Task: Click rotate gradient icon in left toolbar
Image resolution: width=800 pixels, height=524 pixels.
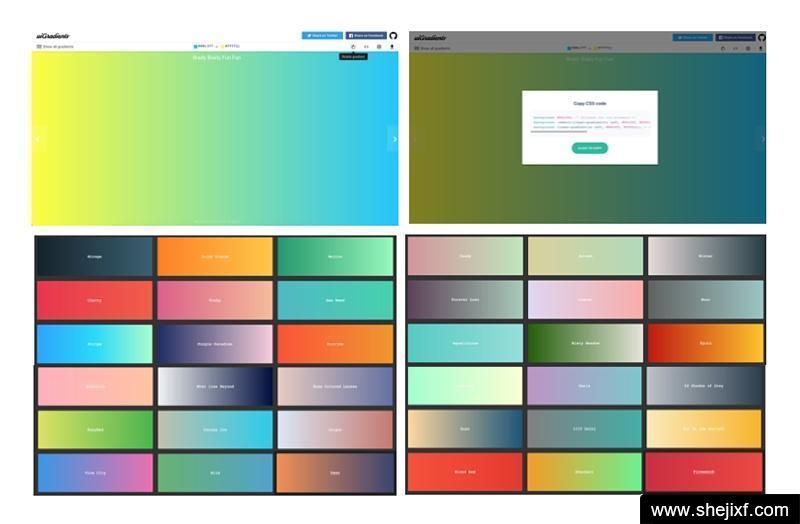Action: 353,47
